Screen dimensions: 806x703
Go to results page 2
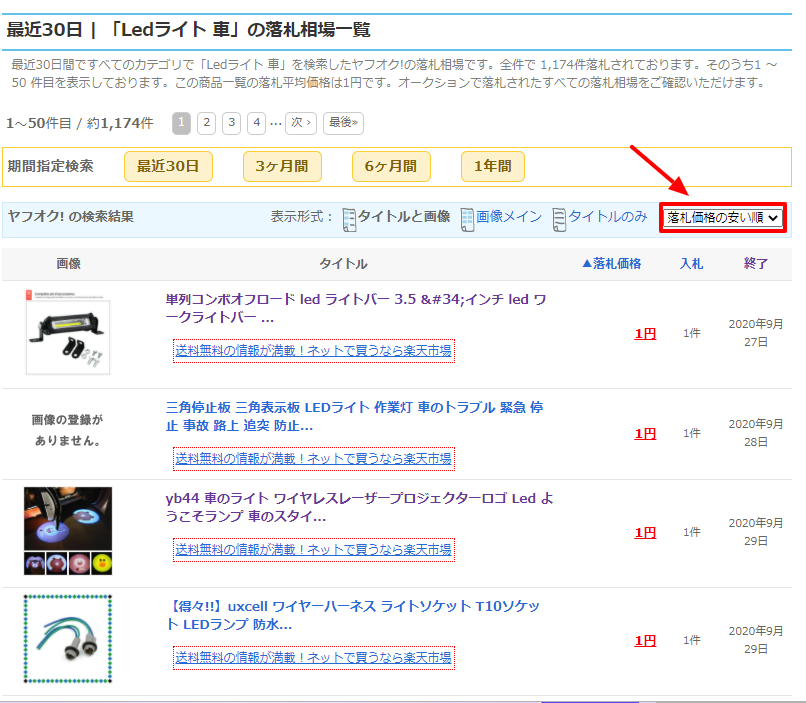tap(207, 123)
